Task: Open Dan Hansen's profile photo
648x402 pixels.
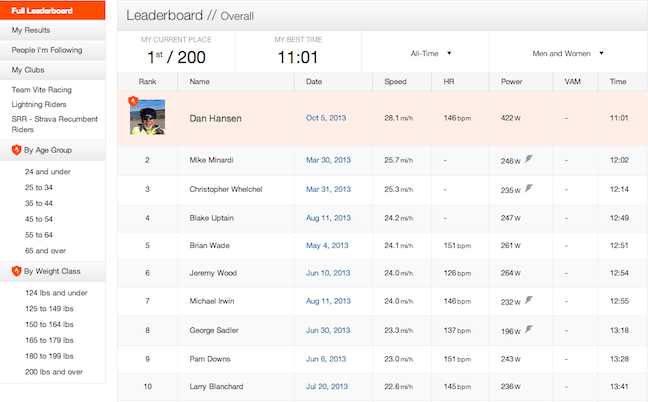Action: tap(147, 117)
